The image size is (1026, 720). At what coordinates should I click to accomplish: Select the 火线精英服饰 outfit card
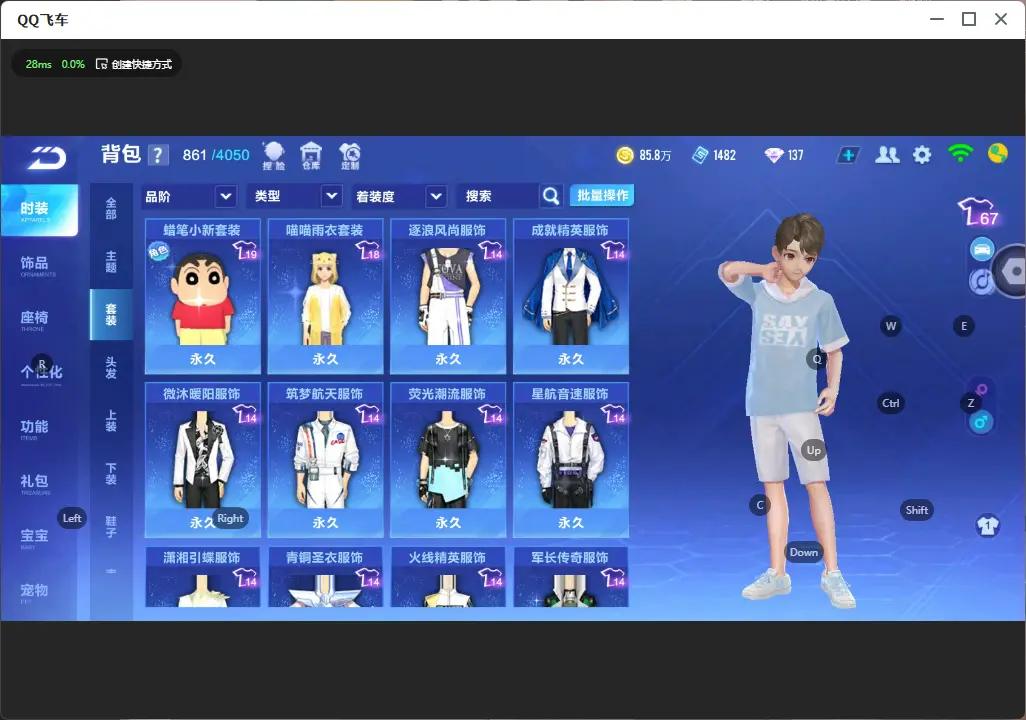click(448, 577)
